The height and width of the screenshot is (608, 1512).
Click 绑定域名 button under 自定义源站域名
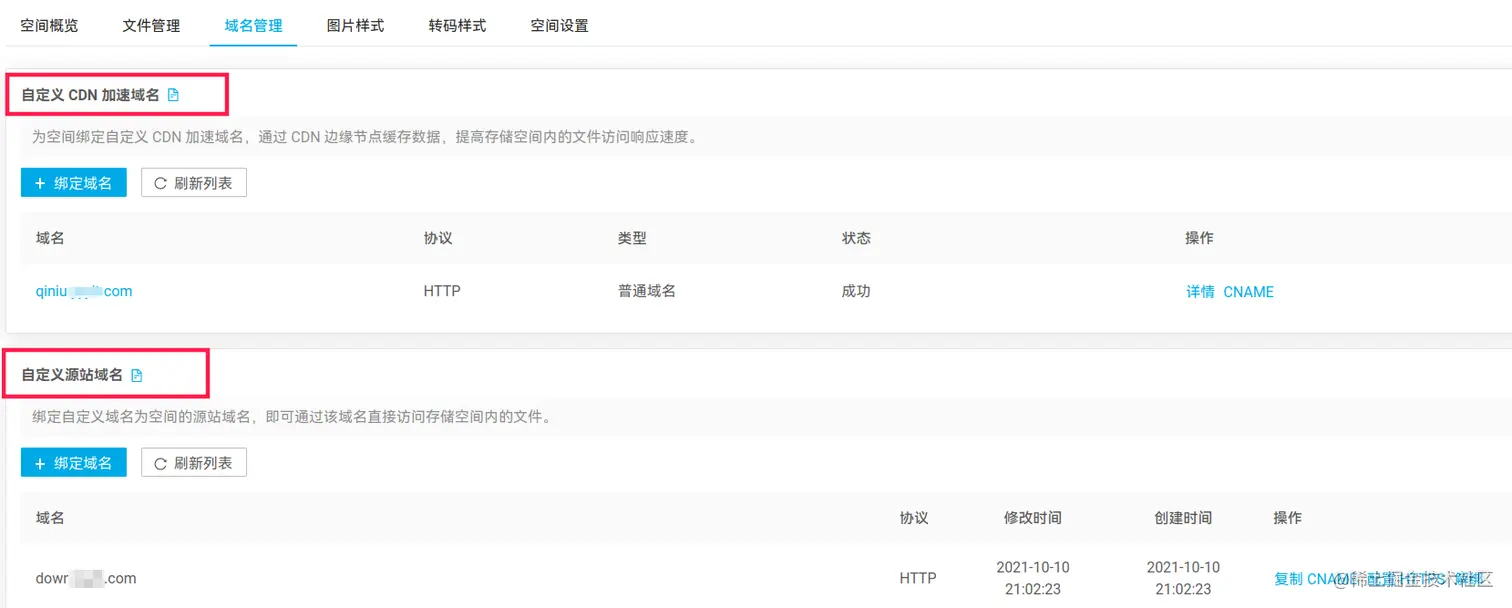(74, 462)
